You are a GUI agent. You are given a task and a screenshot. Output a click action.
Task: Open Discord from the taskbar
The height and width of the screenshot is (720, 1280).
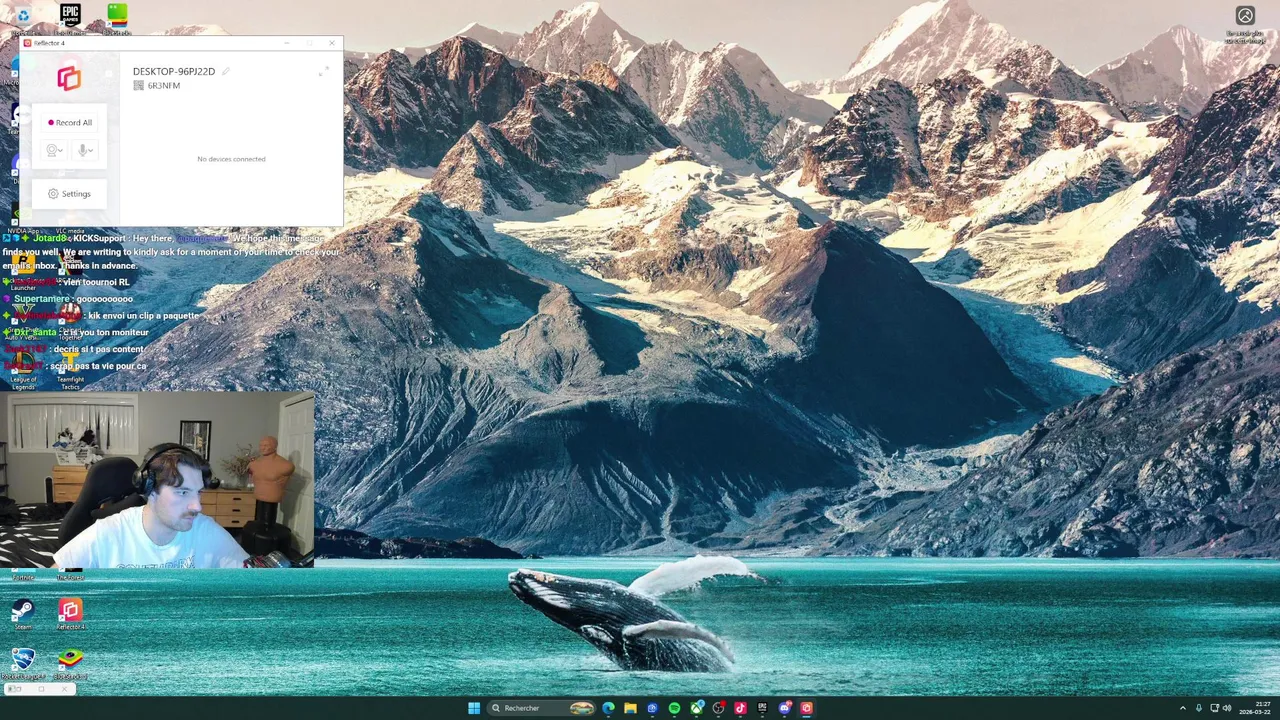pos(785,708)
